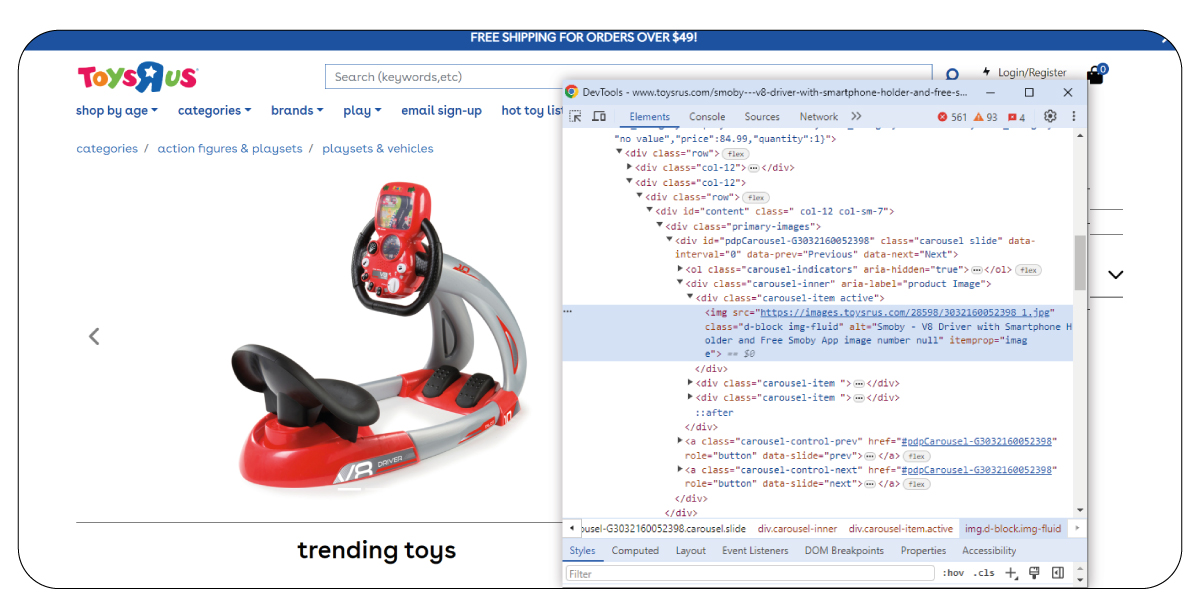Open the image src URL link
The width and height of the screenshot is (1198, 614).
tap(906, 312)
